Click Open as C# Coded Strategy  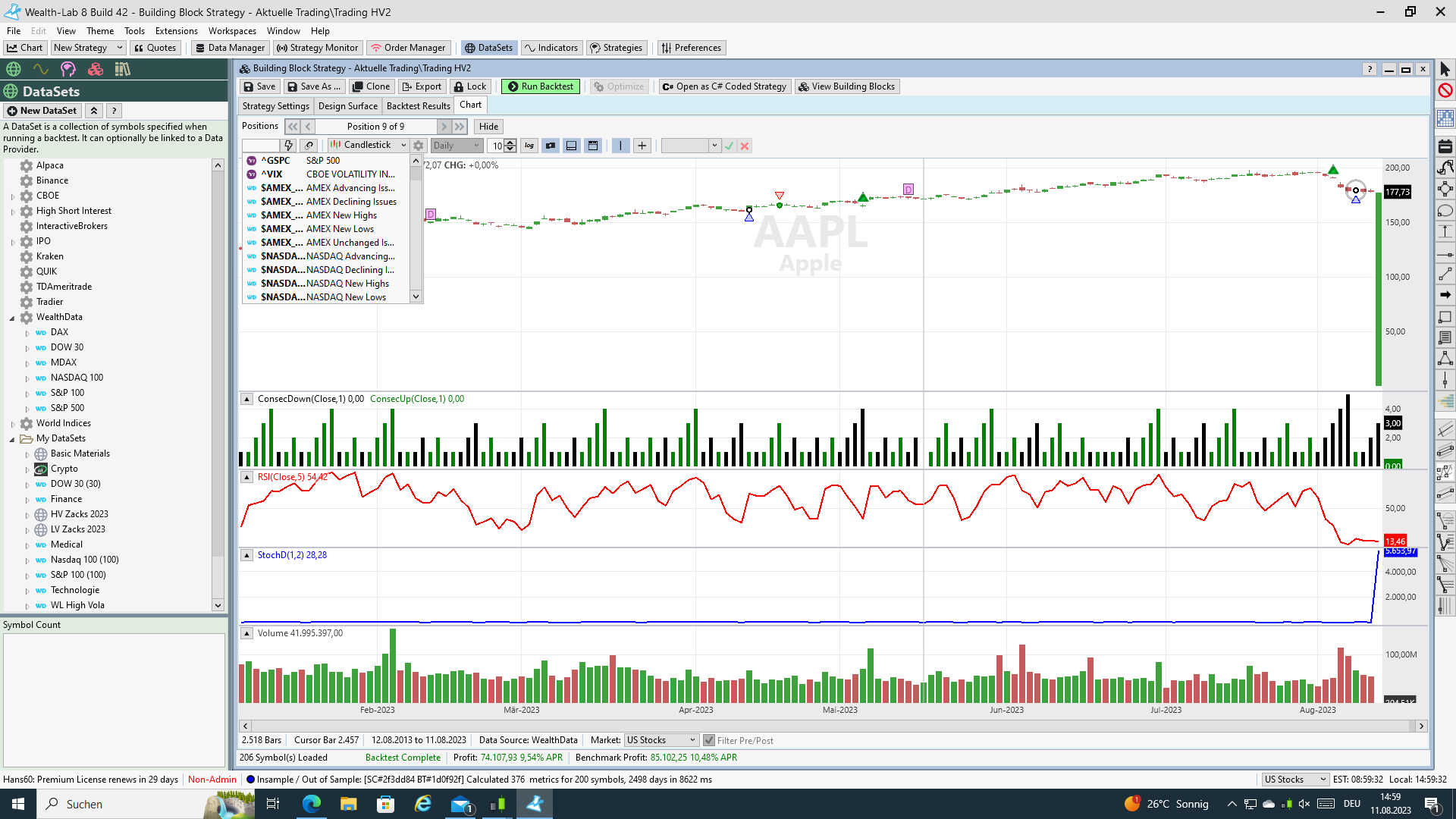tap(724, 86)
